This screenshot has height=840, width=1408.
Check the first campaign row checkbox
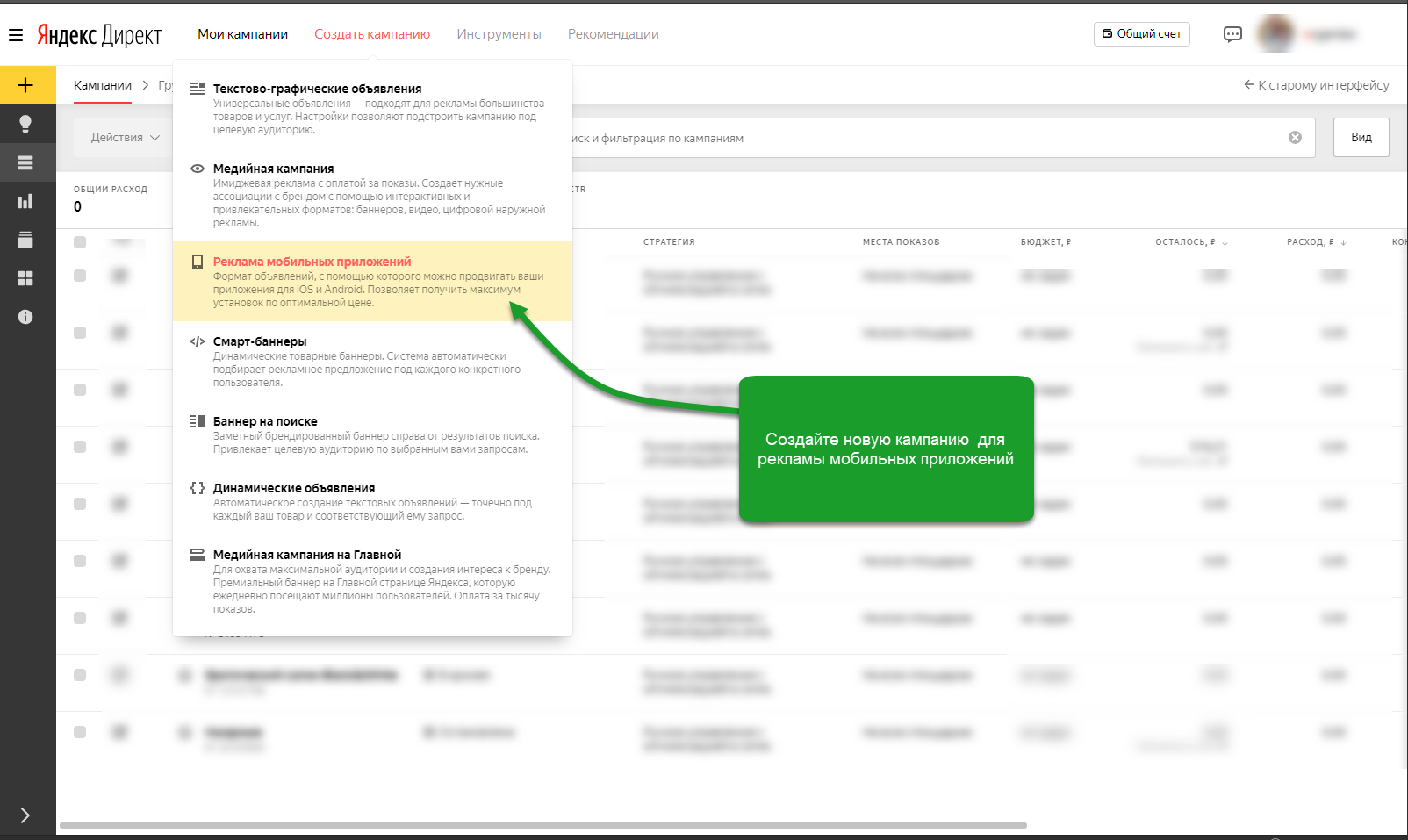pyautogui.click(x=80, y=276)
